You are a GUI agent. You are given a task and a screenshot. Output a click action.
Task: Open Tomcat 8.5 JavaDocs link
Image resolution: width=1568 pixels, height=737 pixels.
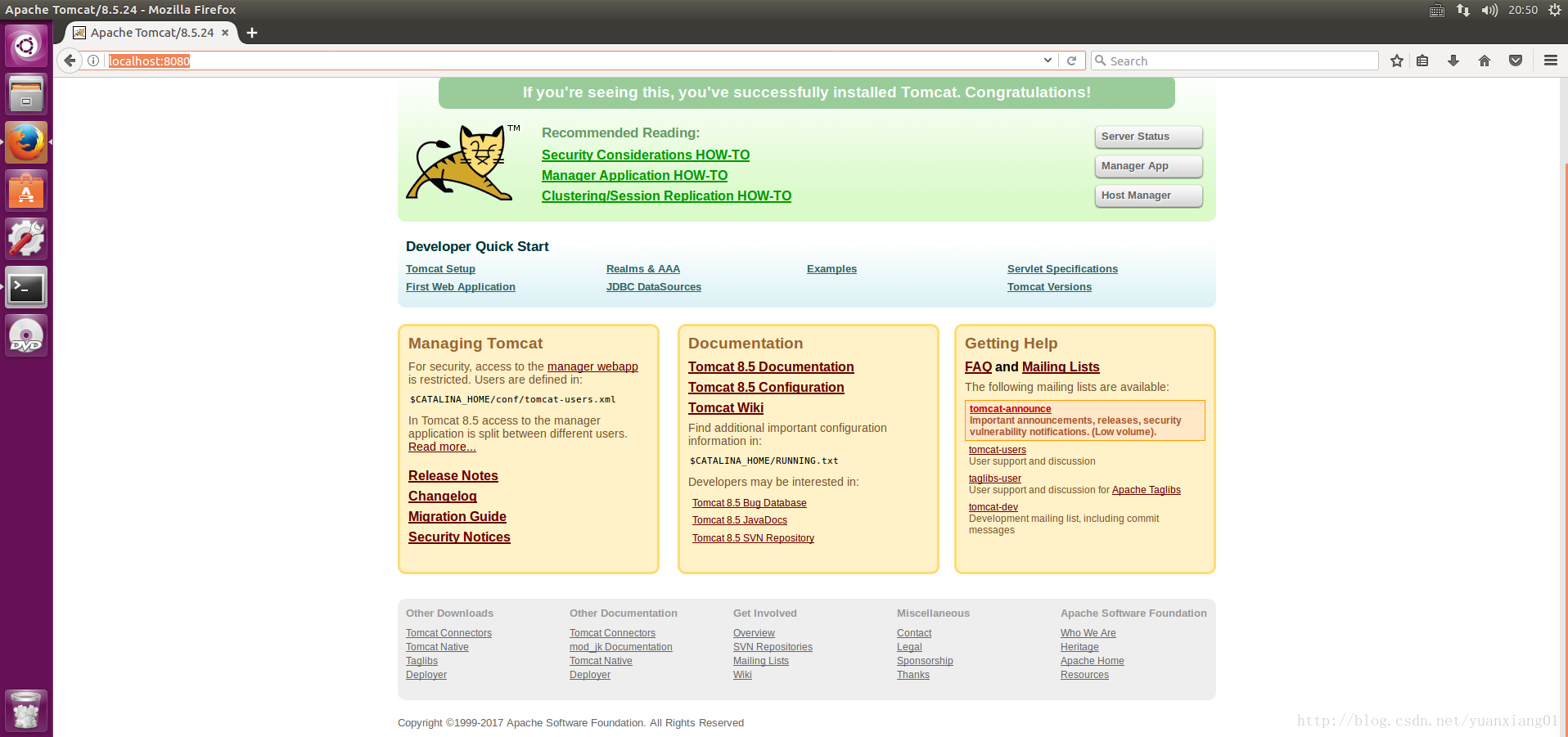(740, 520)
